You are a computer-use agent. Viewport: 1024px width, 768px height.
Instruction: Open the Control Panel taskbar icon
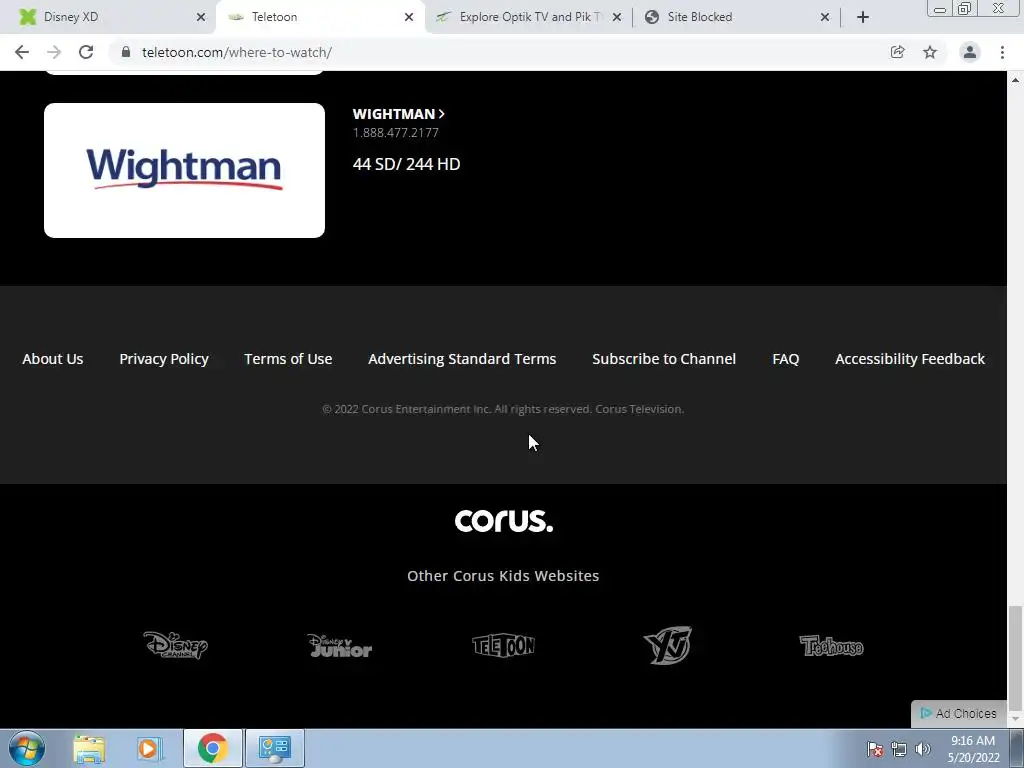point(274,748)
